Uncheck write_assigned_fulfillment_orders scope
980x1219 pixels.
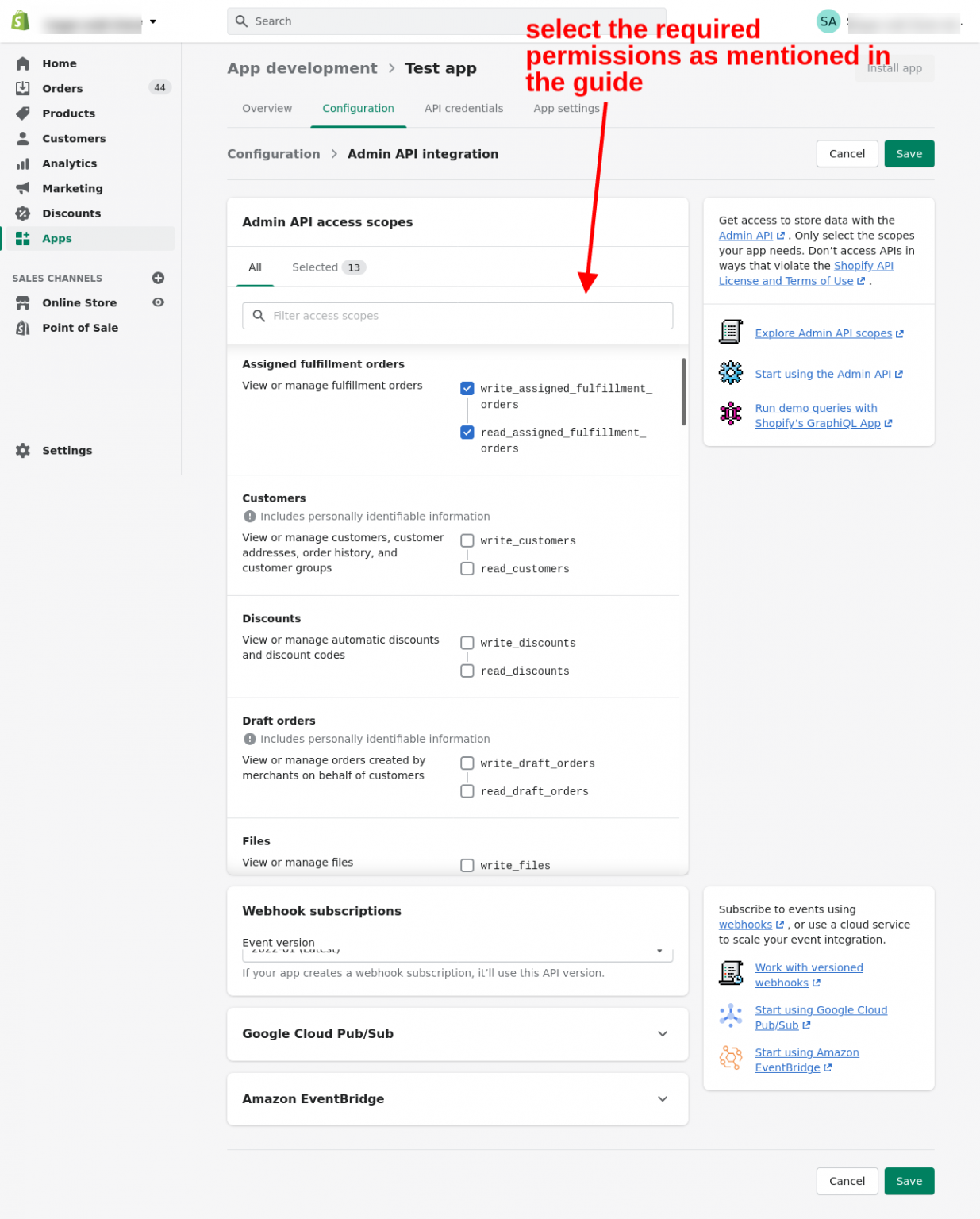click(x=467, y=388)
